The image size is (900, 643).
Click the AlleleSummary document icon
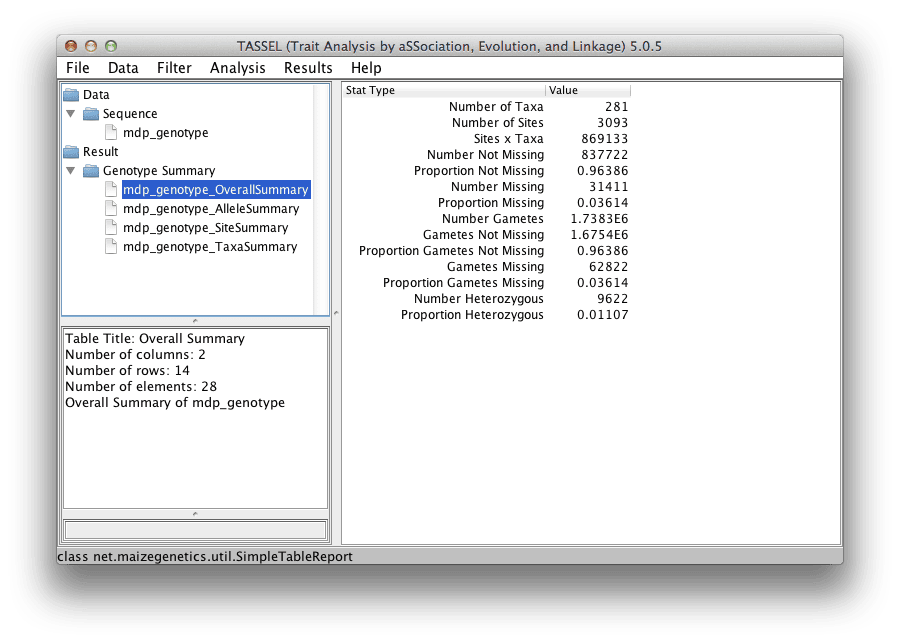[x=111, y=208]
